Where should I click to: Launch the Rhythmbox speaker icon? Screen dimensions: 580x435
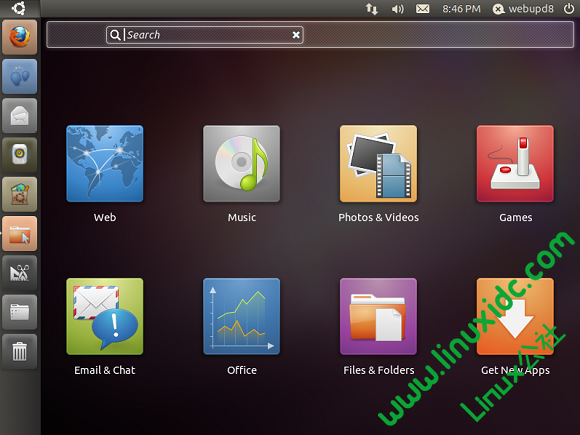coord(20,155)
